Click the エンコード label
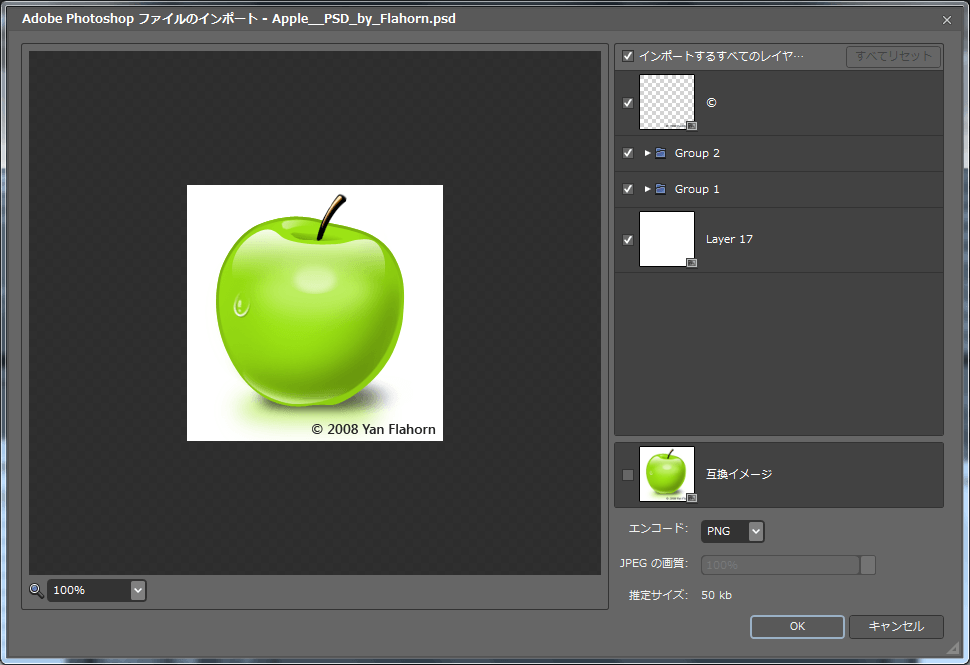Viewport: 970px width, 665px height. pos(658,528)
